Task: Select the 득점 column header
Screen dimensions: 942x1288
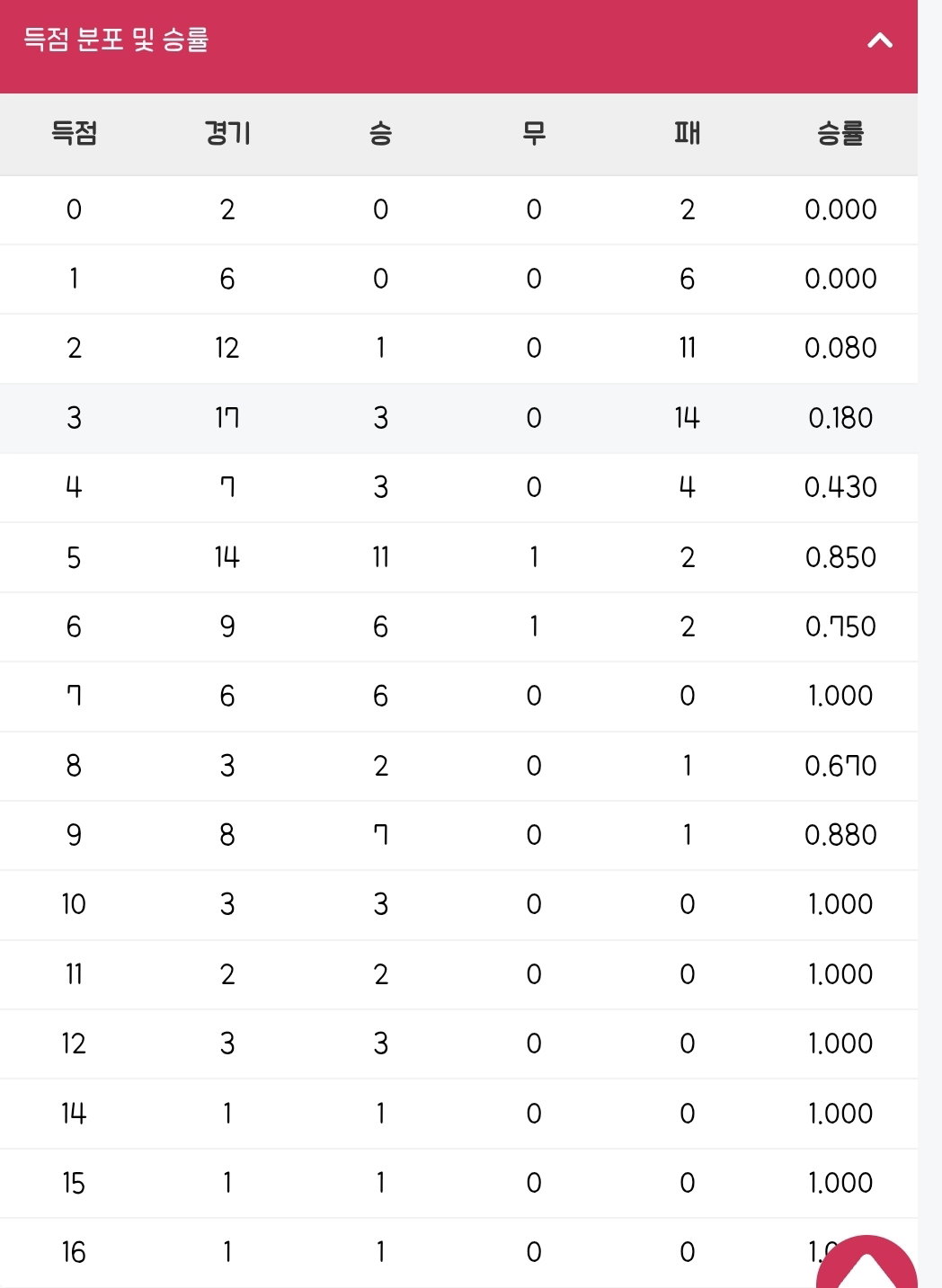Action: (x=74, y=134)
